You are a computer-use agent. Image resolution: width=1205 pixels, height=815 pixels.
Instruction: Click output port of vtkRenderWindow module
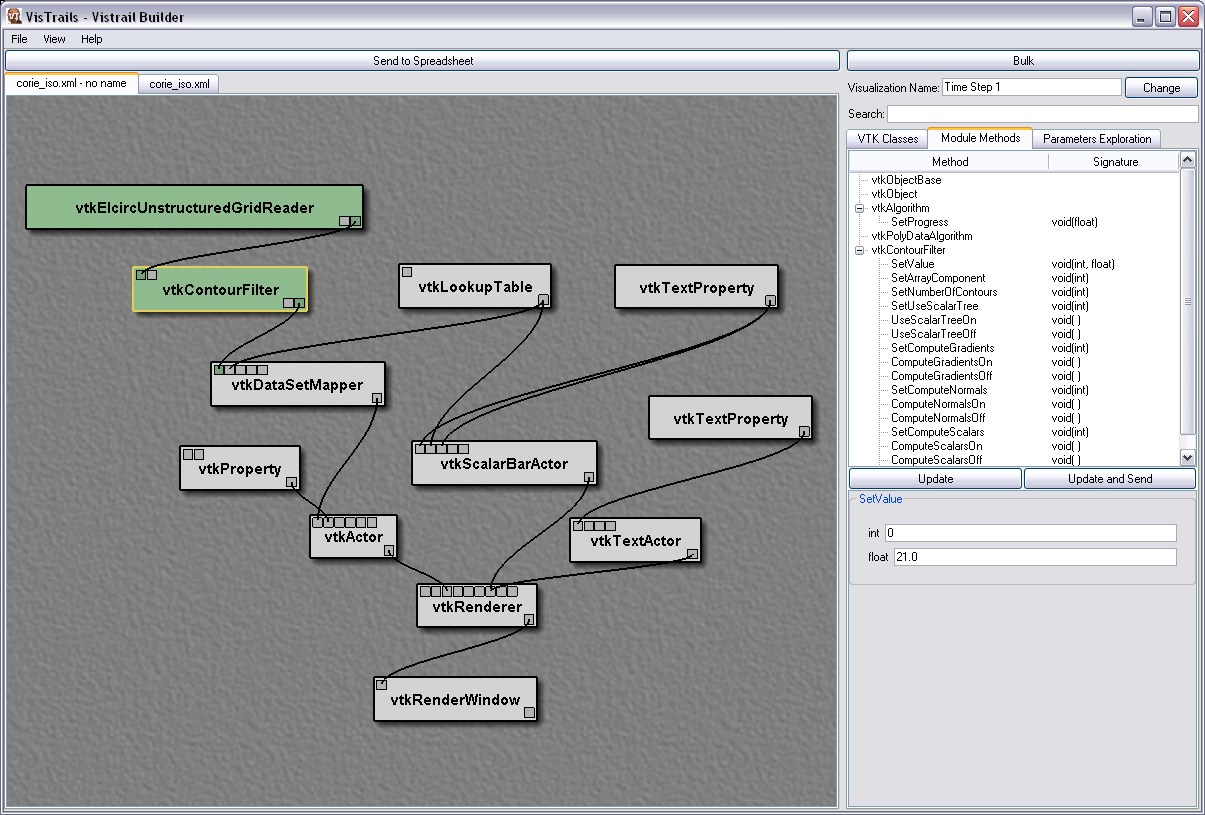pos(529,712)
